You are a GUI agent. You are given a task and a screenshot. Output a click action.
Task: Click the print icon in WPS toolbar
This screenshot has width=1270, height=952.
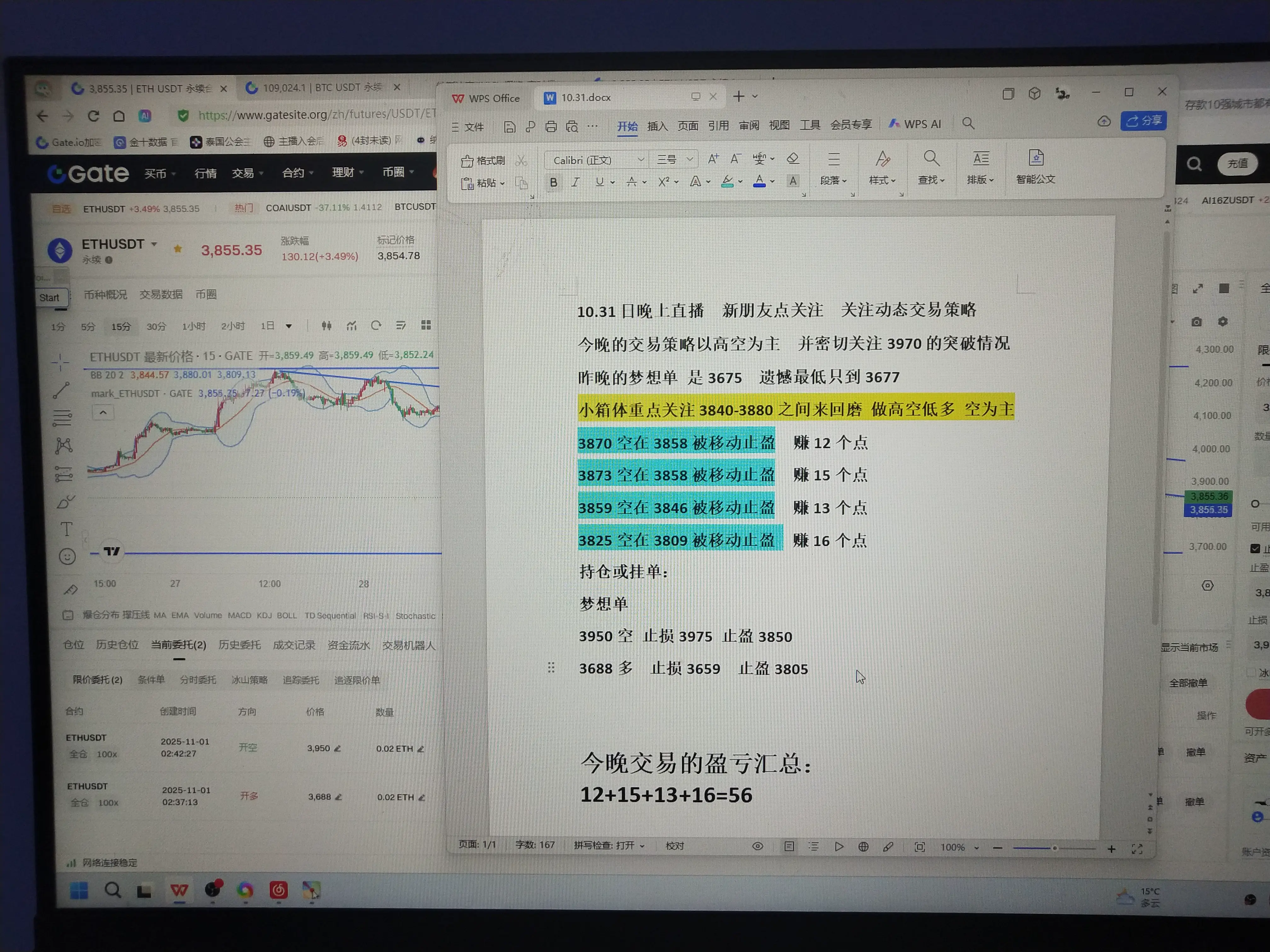[551, 127]
